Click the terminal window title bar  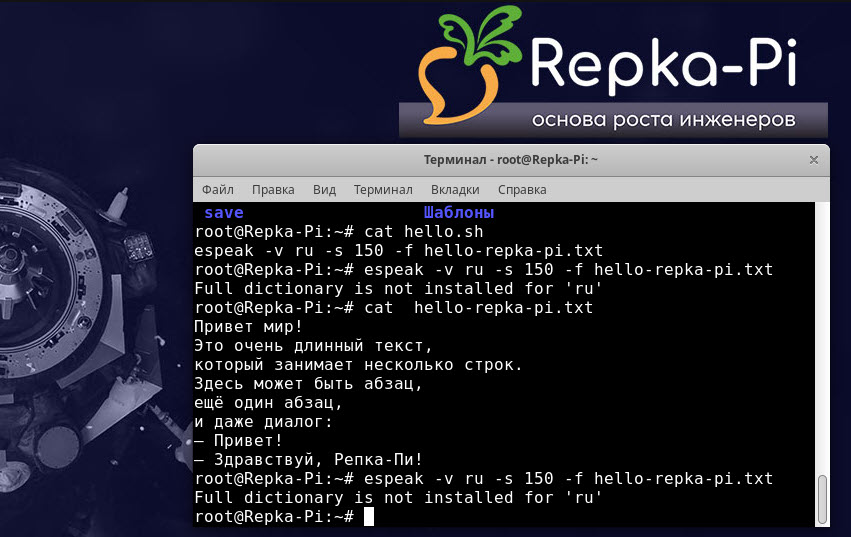[x=510, y=160]
